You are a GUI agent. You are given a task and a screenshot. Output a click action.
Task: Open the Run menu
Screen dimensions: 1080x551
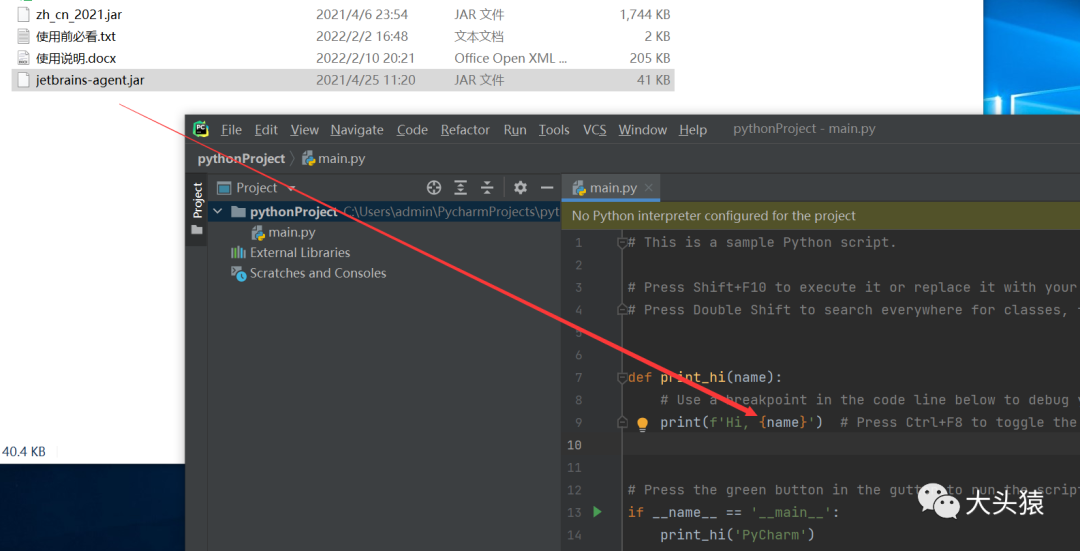[x=515, y=129]
